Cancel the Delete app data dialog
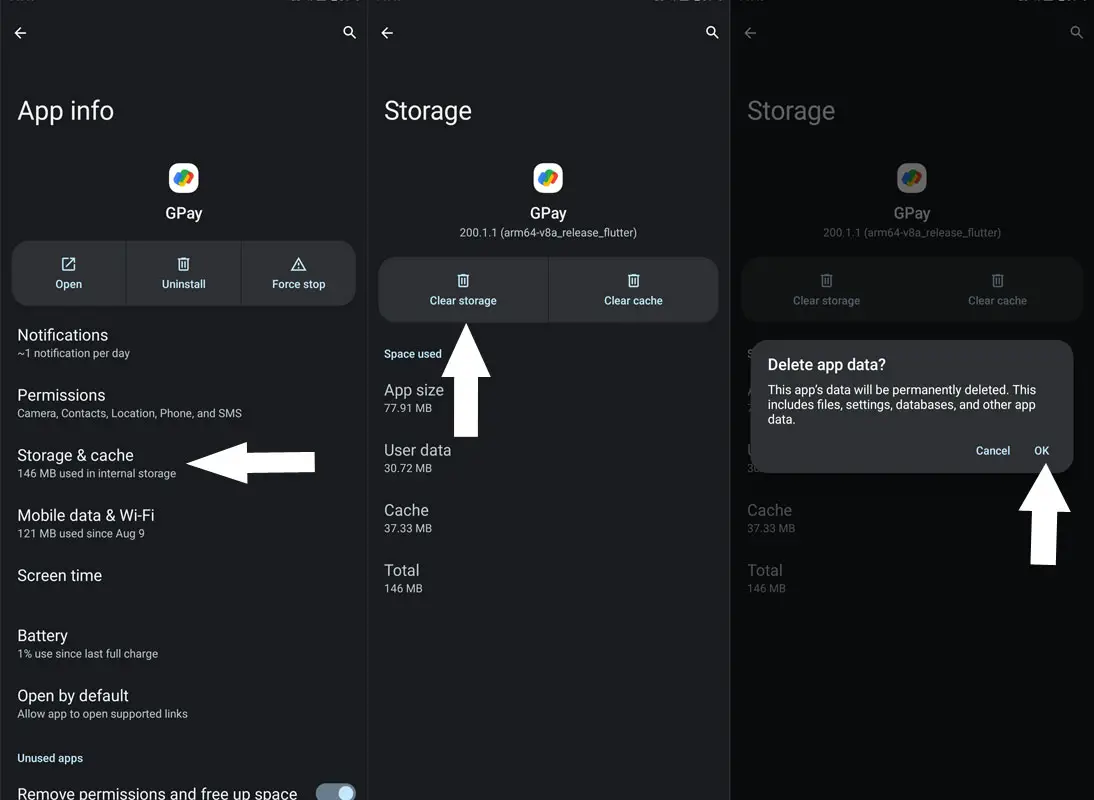The image size is (1094, 800). (x=992, y=451)
